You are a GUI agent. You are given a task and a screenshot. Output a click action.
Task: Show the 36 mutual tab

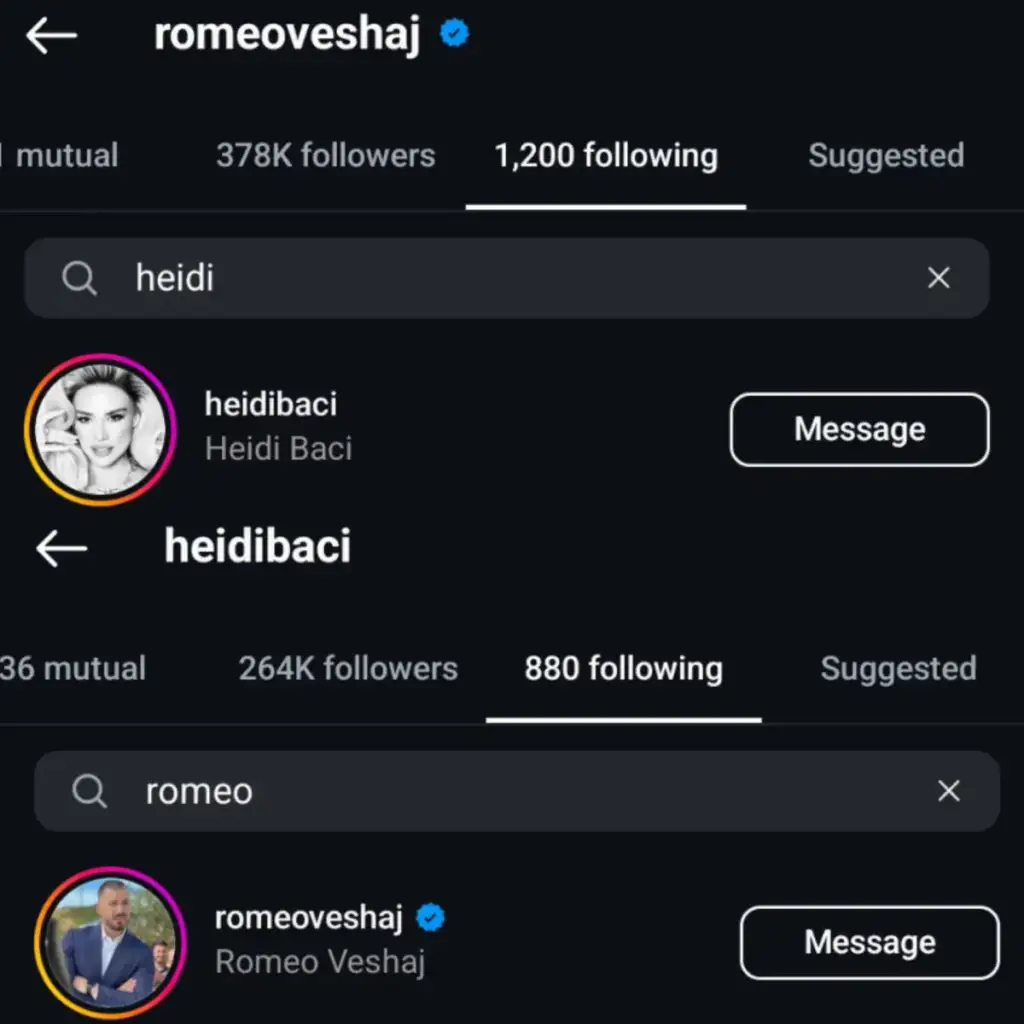point(73,669)
